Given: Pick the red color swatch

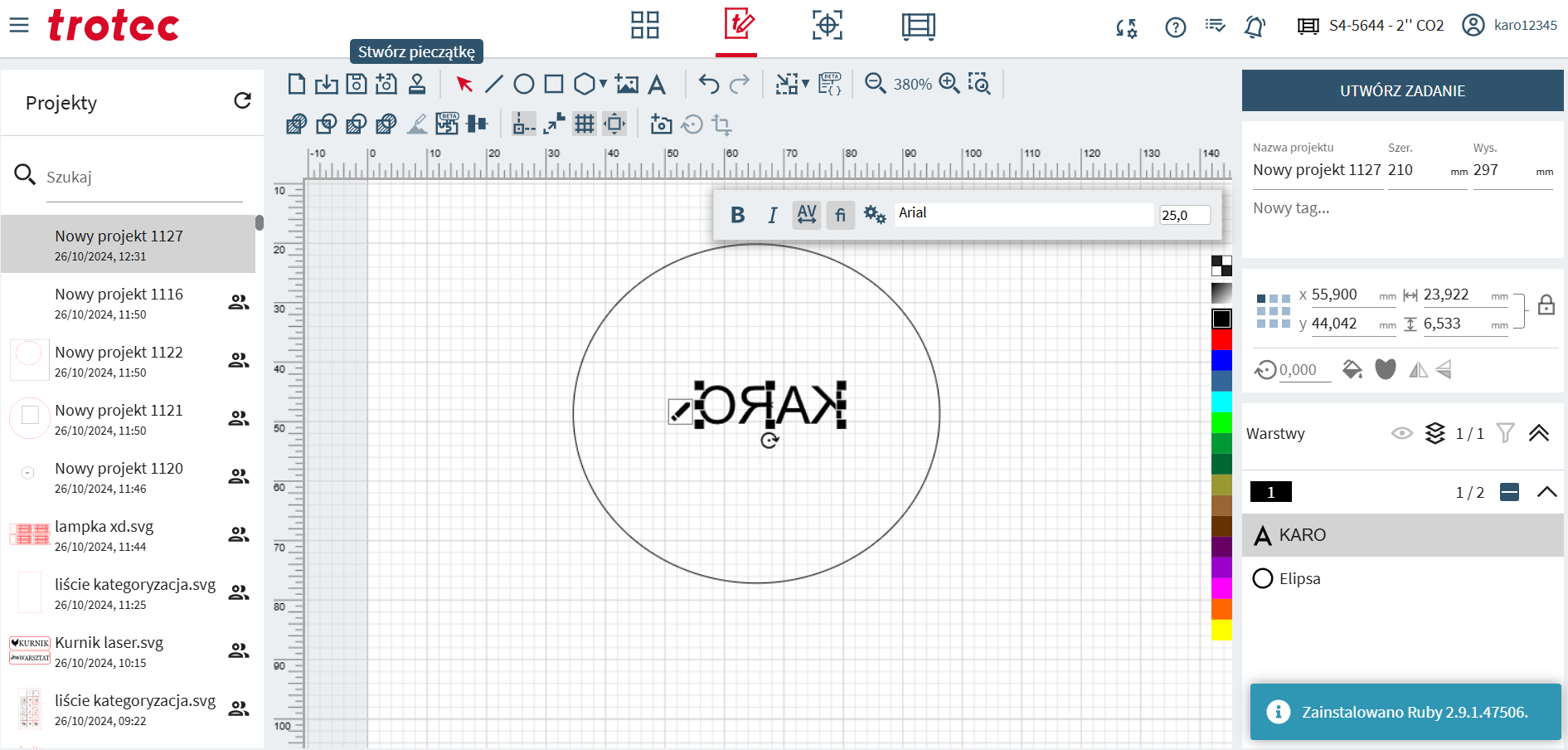Looking at the screenshot, I should tap(1221, 339).
